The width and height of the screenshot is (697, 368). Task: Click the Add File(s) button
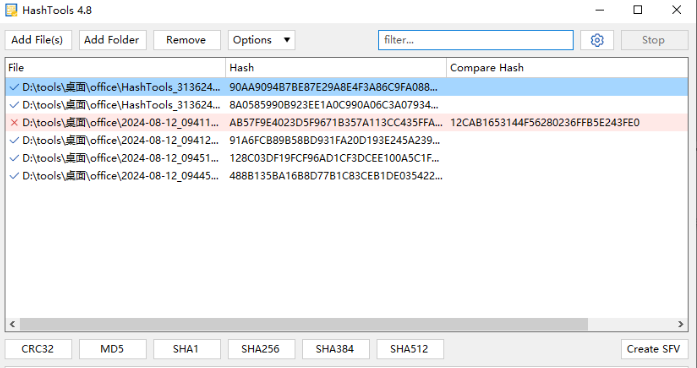click(x=38, y=40)
